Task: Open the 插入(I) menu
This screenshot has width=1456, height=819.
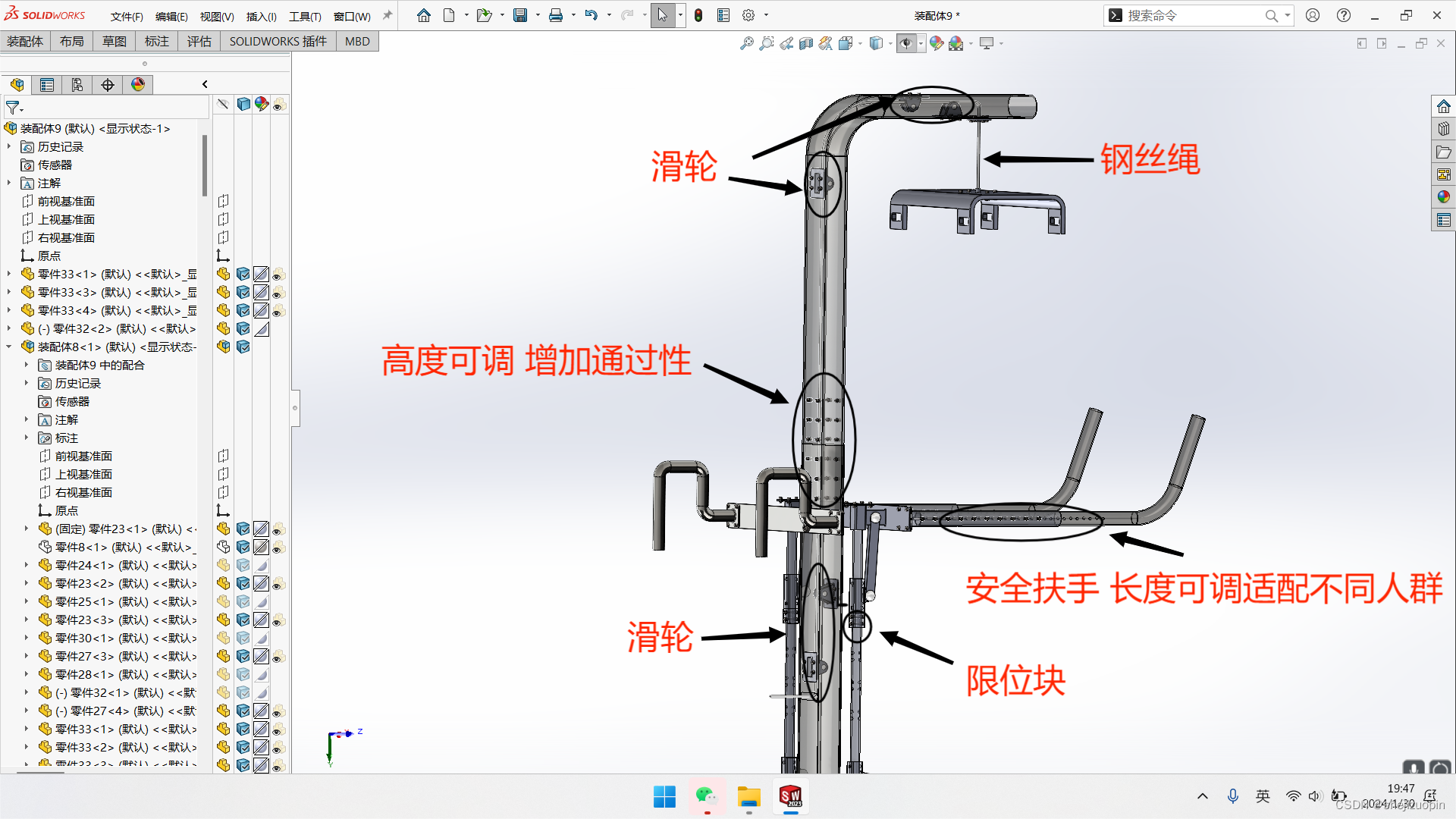Action: (261, 16)
